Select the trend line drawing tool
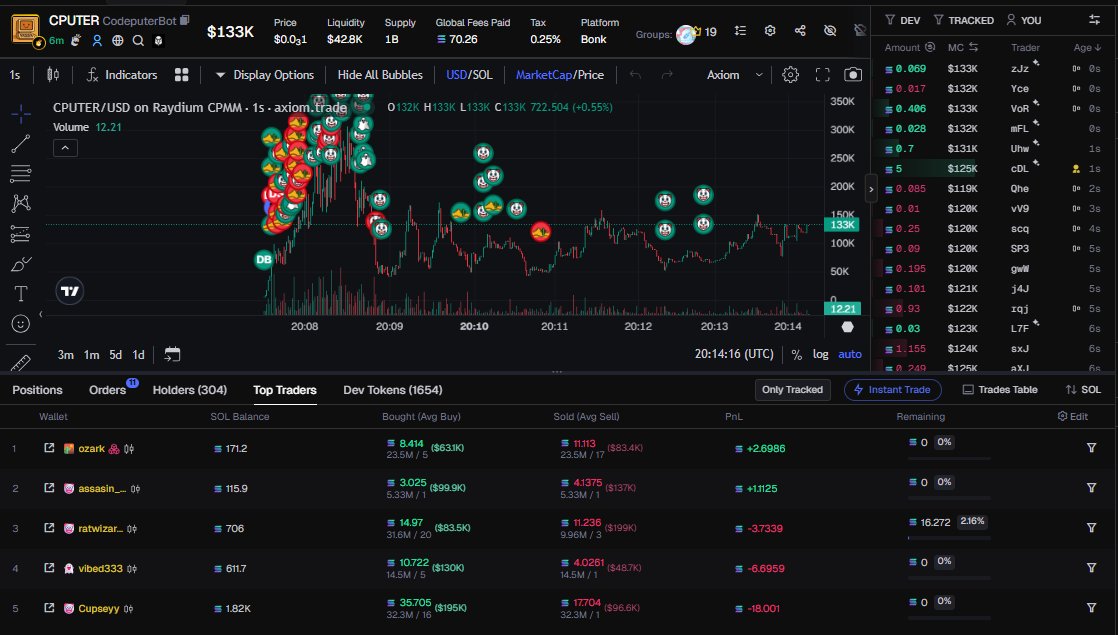The image size is (1118, 635). 21,143
